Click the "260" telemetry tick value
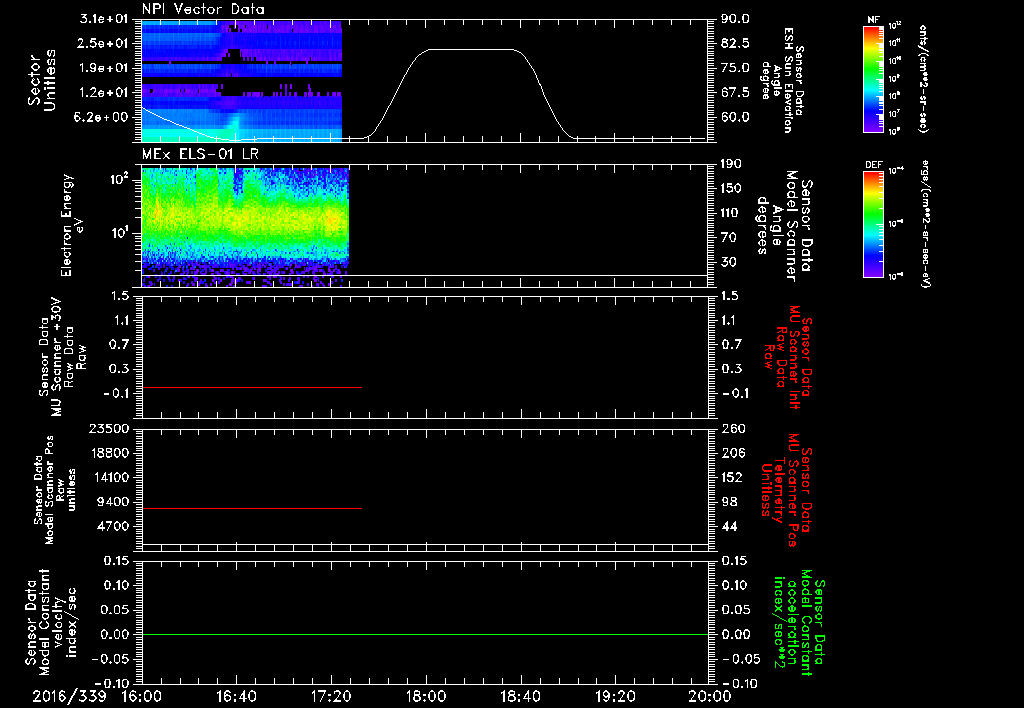The height and width of the screenshot is (708, 1024). coord(731,428)
